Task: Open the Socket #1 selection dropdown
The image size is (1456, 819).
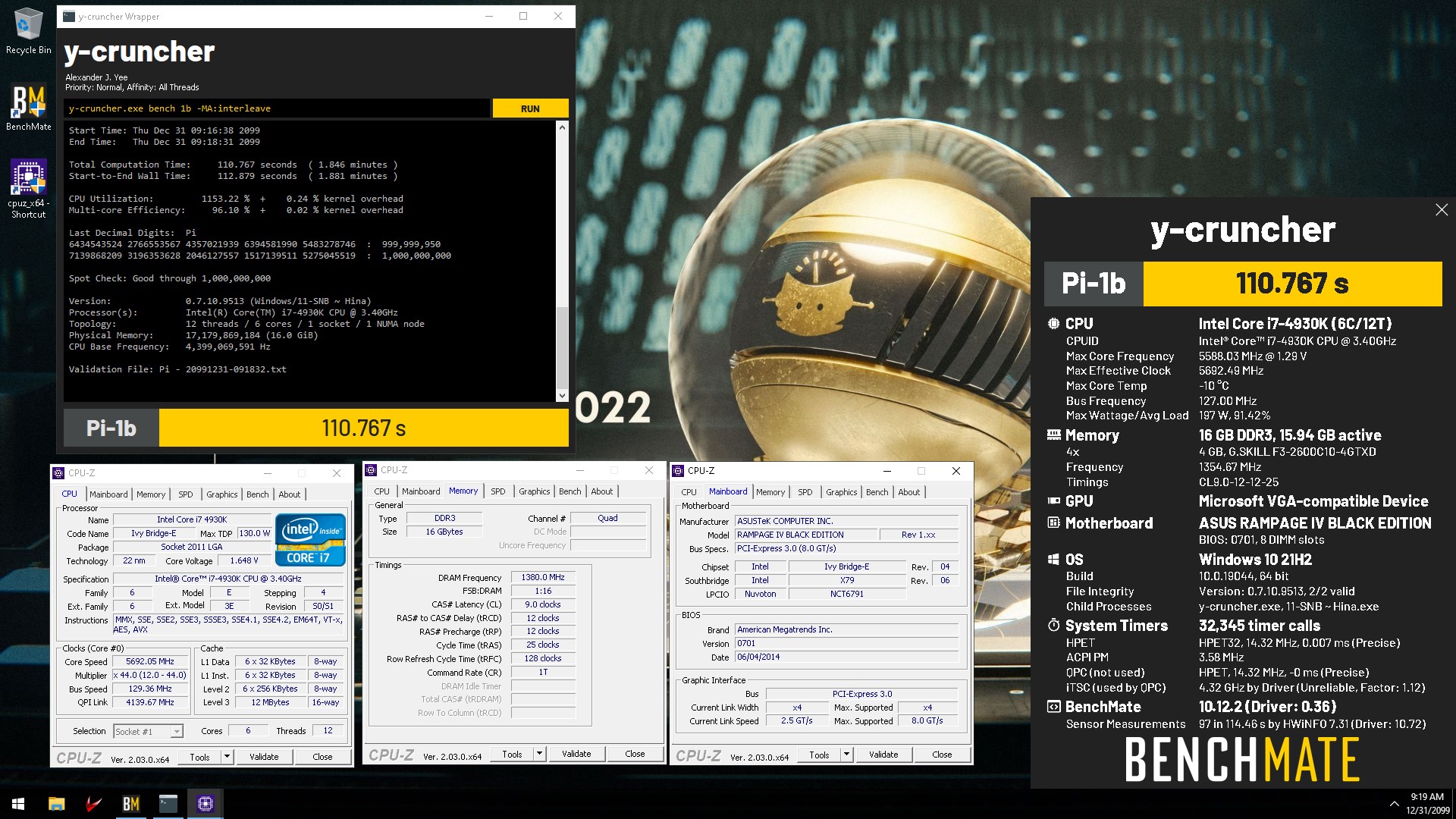Action: [148, 732]
